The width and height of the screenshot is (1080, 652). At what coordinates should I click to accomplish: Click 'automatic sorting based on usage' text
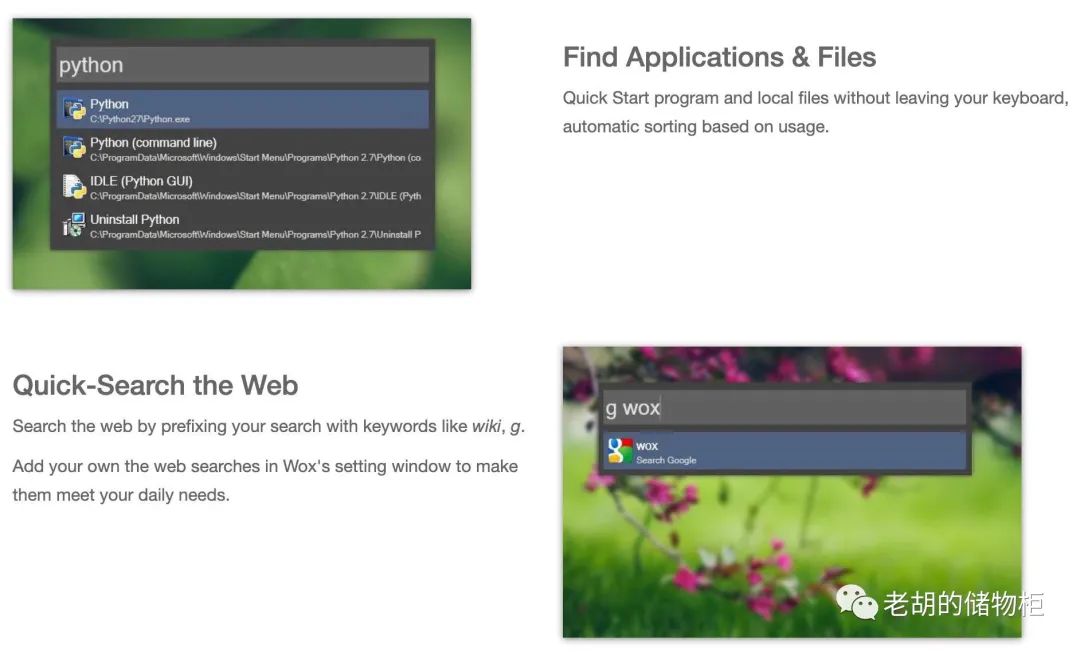tap(694, 127)
